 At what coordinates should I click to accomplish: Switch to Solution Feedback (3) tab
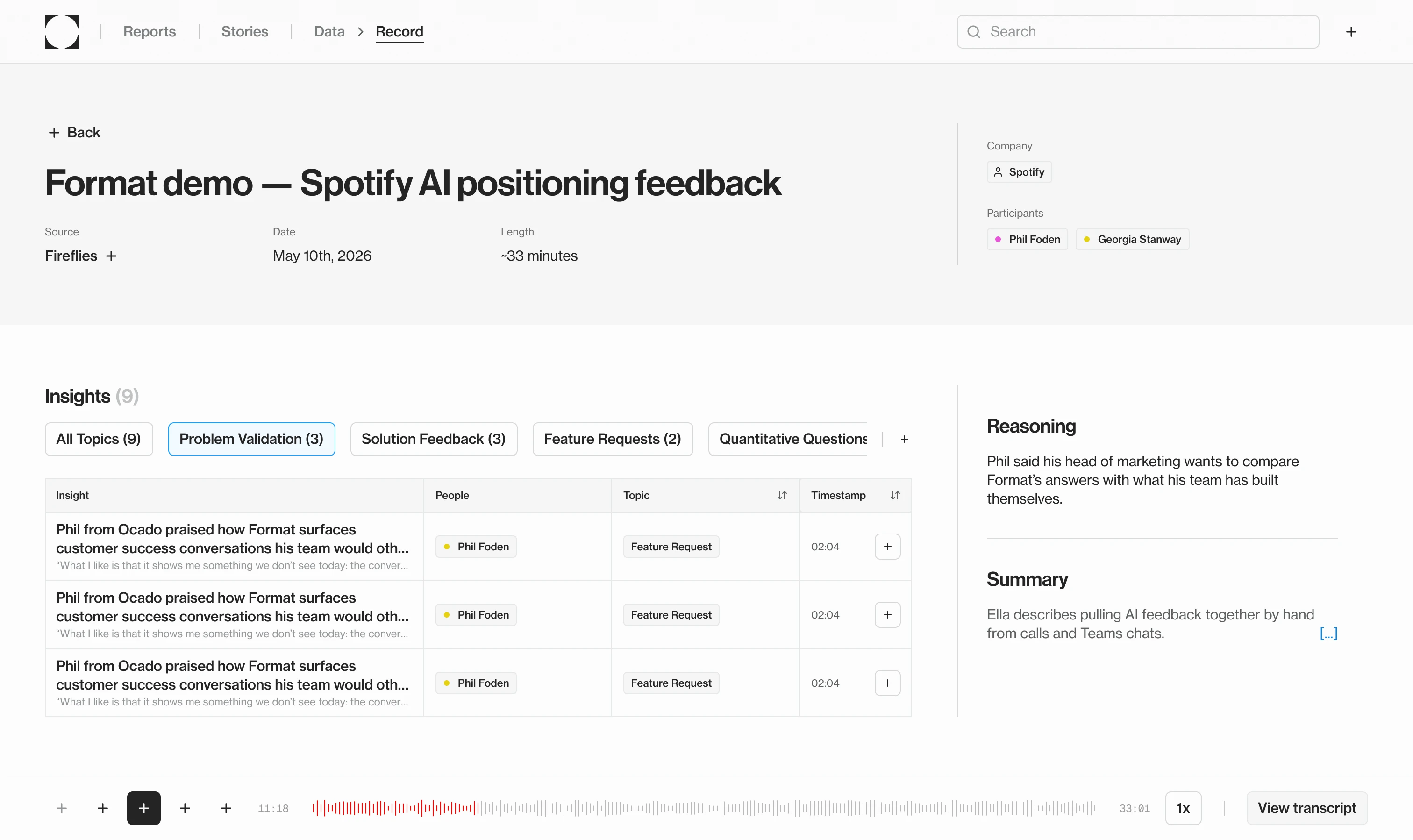tap(434, 439)
